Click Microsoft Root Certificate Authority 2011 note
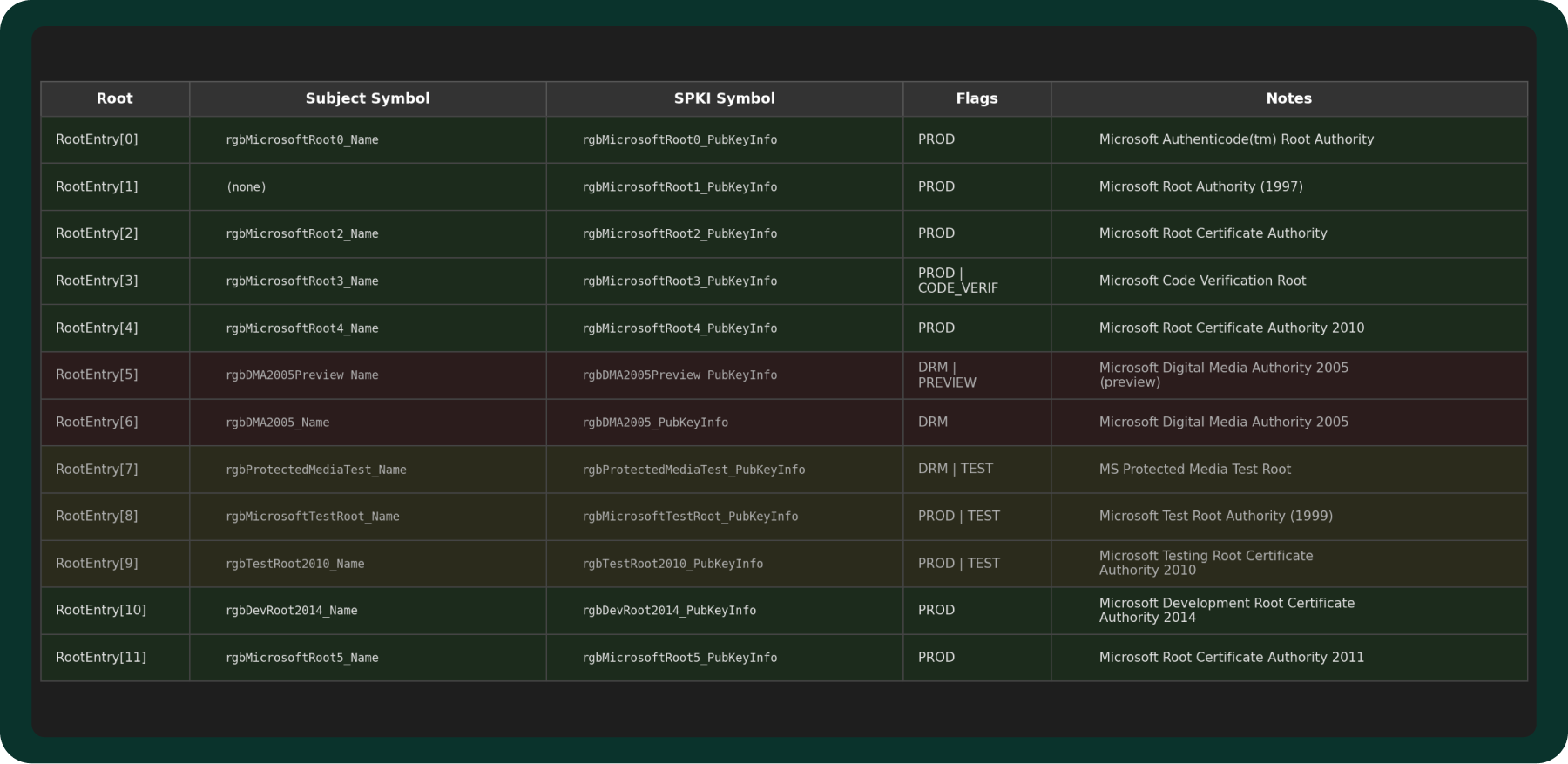Viewport: 1568px width, 764px height. point(1232,657)
